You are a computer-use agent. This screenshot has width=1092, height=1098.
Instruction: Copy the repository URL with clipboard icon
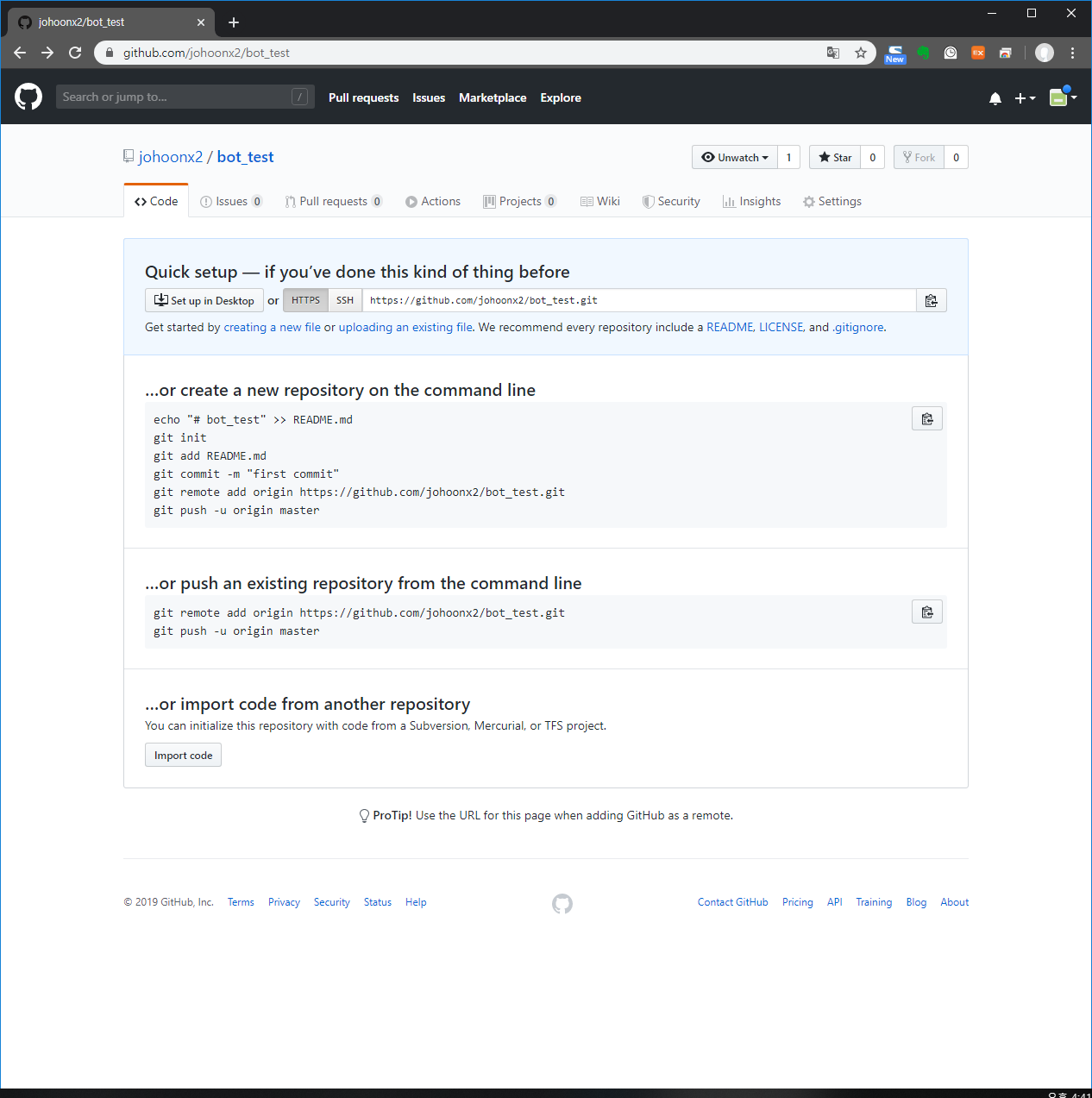pos(932,300)
